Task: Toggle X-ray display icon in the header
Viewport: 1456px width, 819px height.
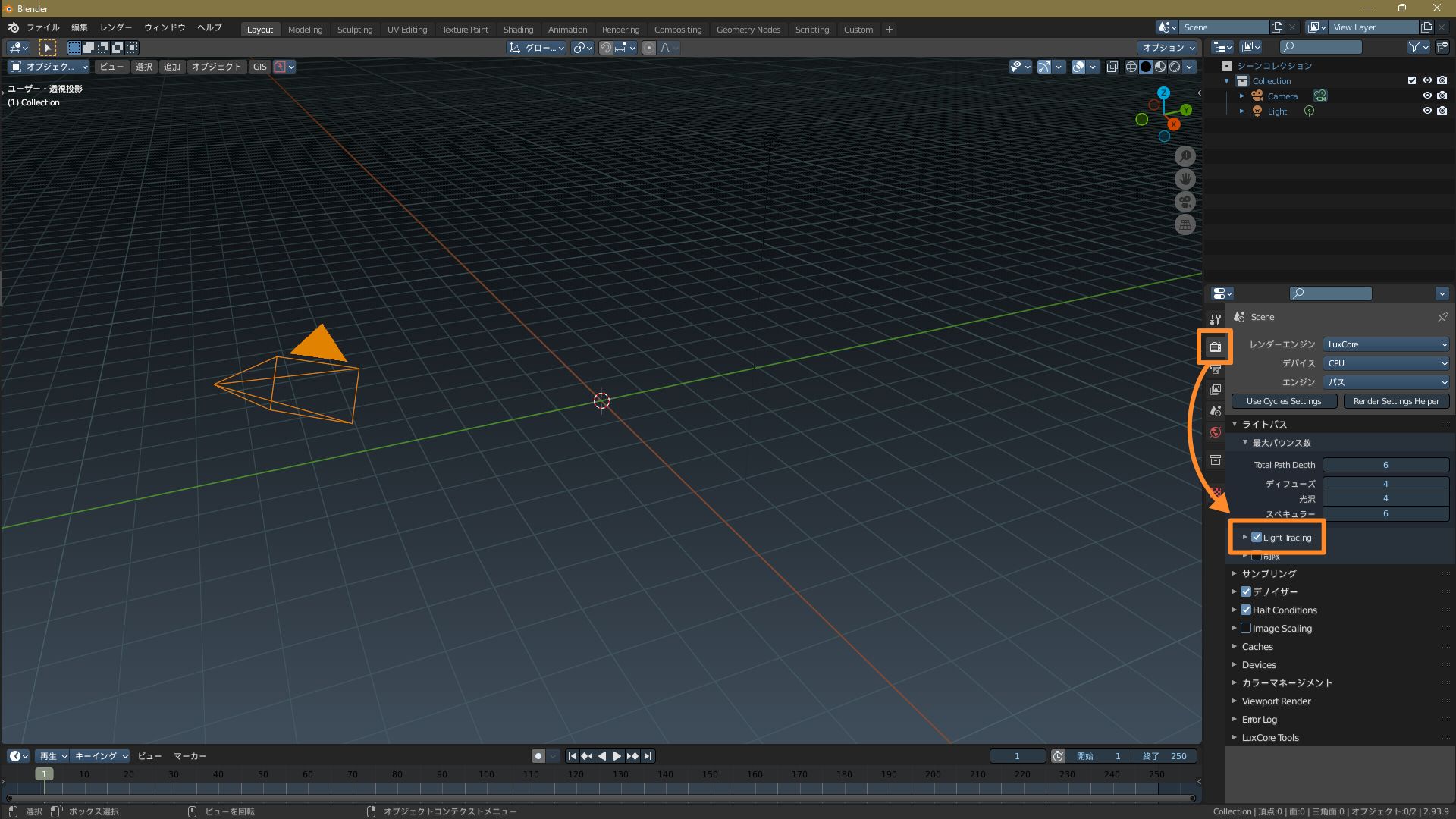Action: tap(1112, 67)
